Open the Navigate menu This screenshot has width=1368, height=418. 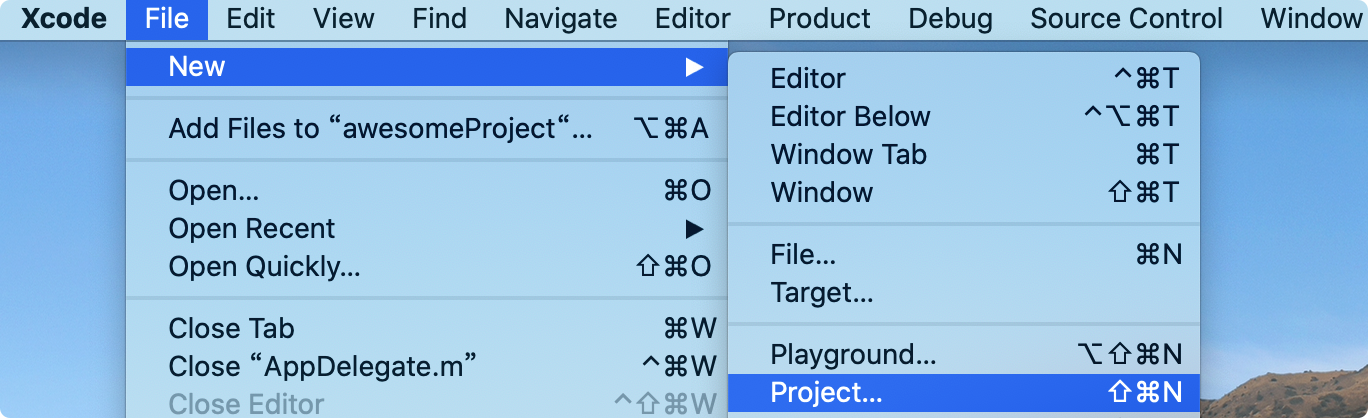(560, 19)
